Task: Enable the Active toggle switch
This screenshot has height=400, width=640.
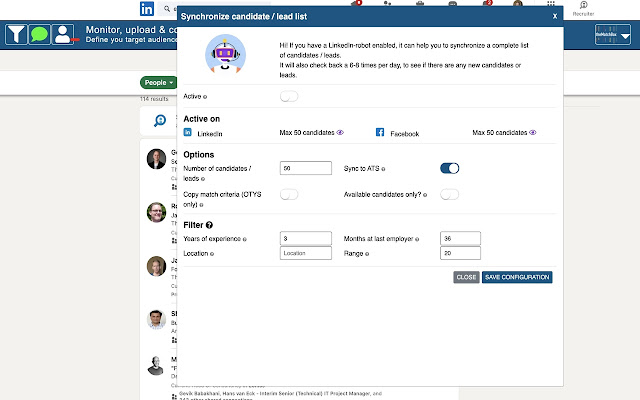Action: pyautogui.click(x=289, y=96)
